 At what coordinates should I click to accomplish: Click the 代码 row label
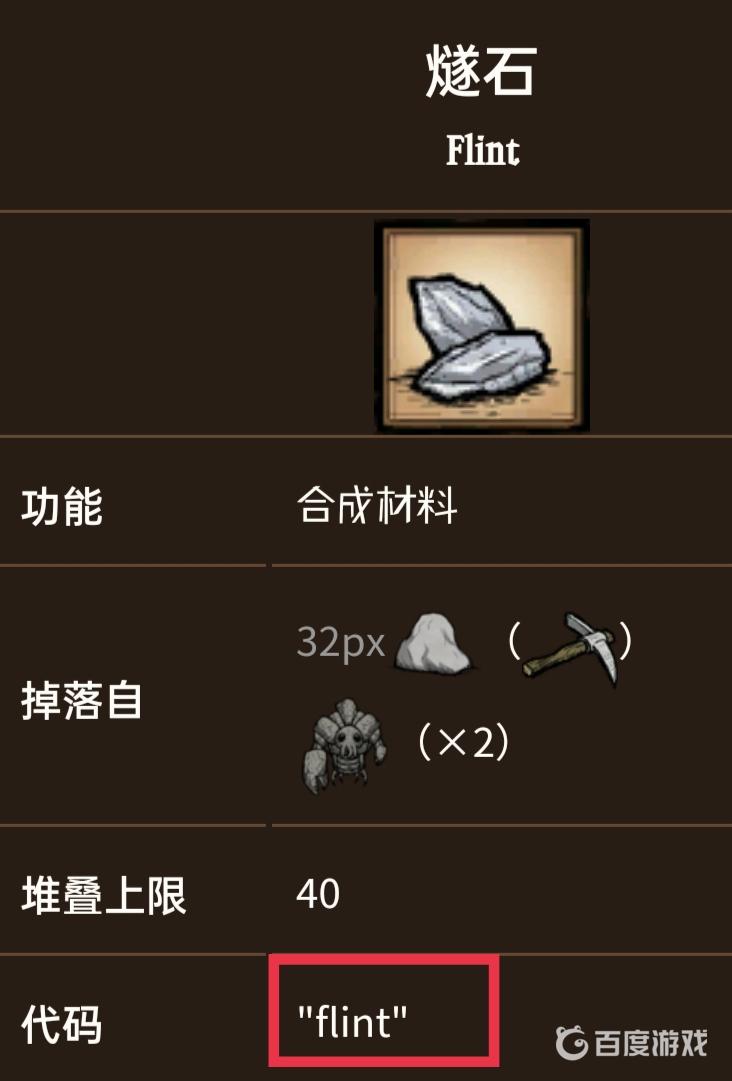(61, 1024)
